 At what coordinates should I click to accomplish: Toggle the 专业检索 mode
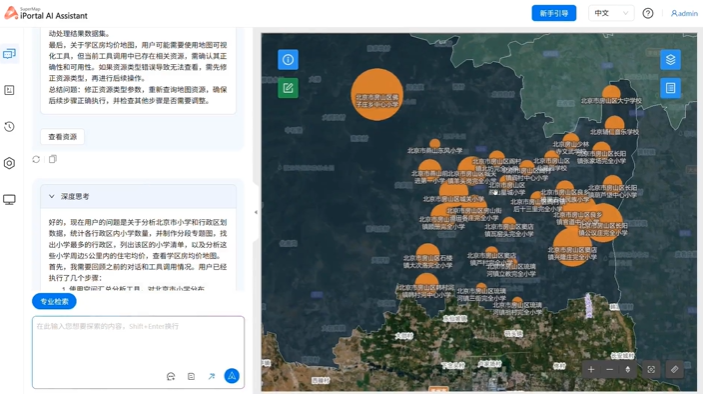[54, 301]
